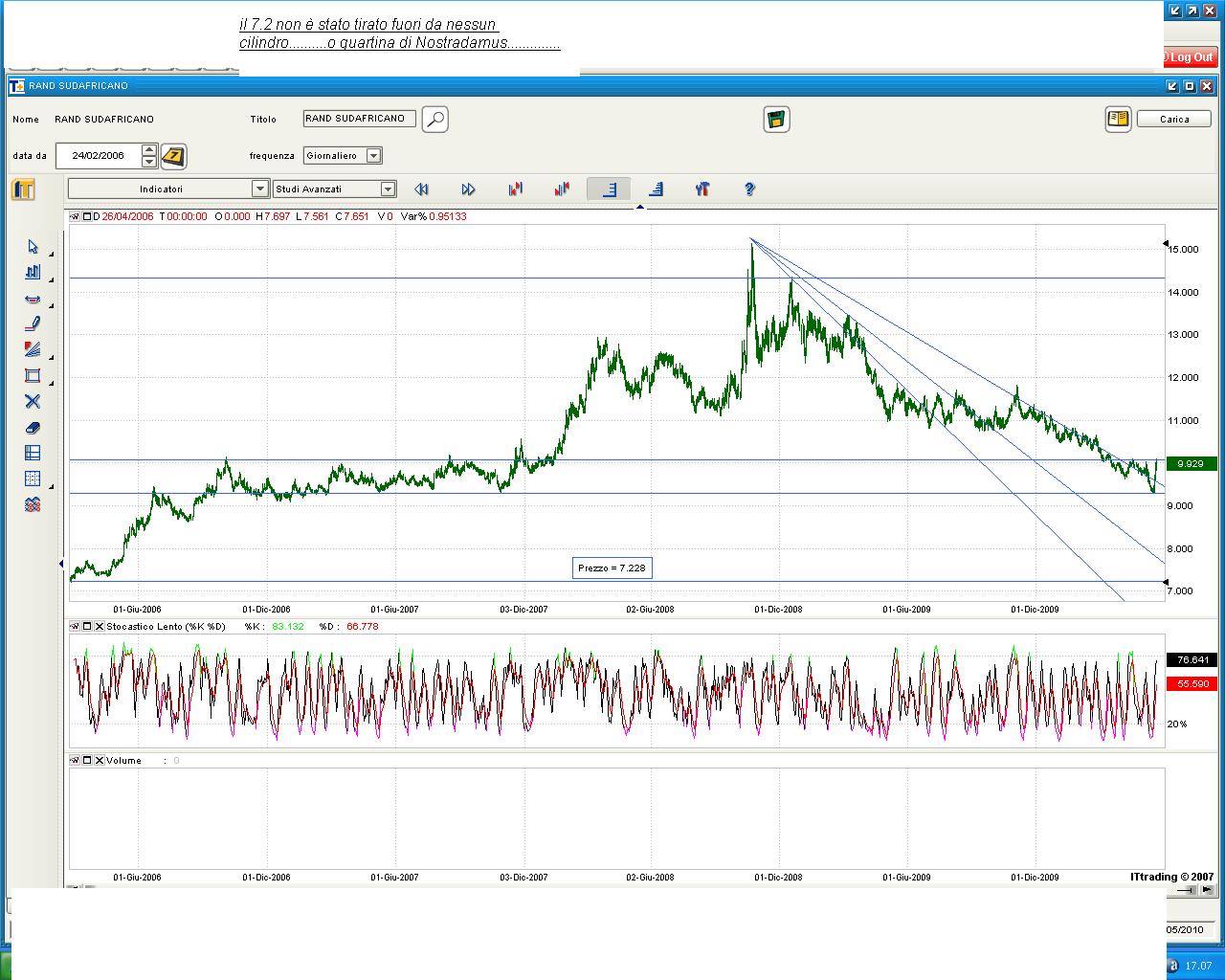The image size is (1225, 980).
Task: Click the properties icon of Stocastico Lento panel
Action: 75,626
